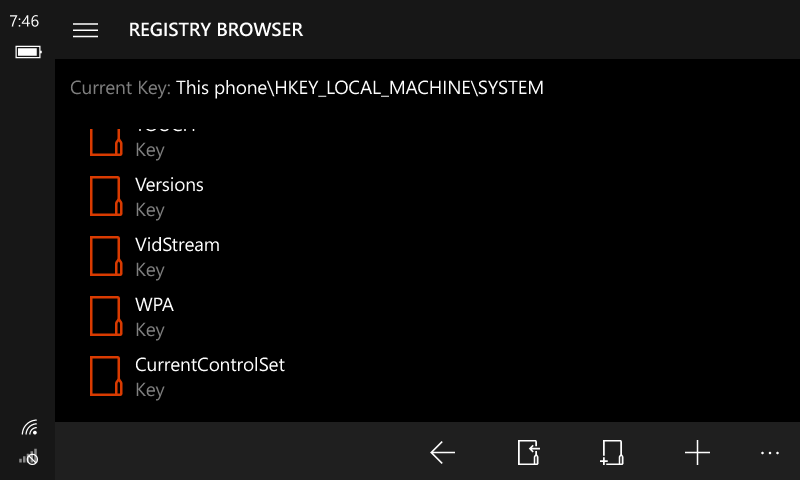Click the CurrentControlSet key icon
Viewport: 800px width, 480px height.
point(105,376)
